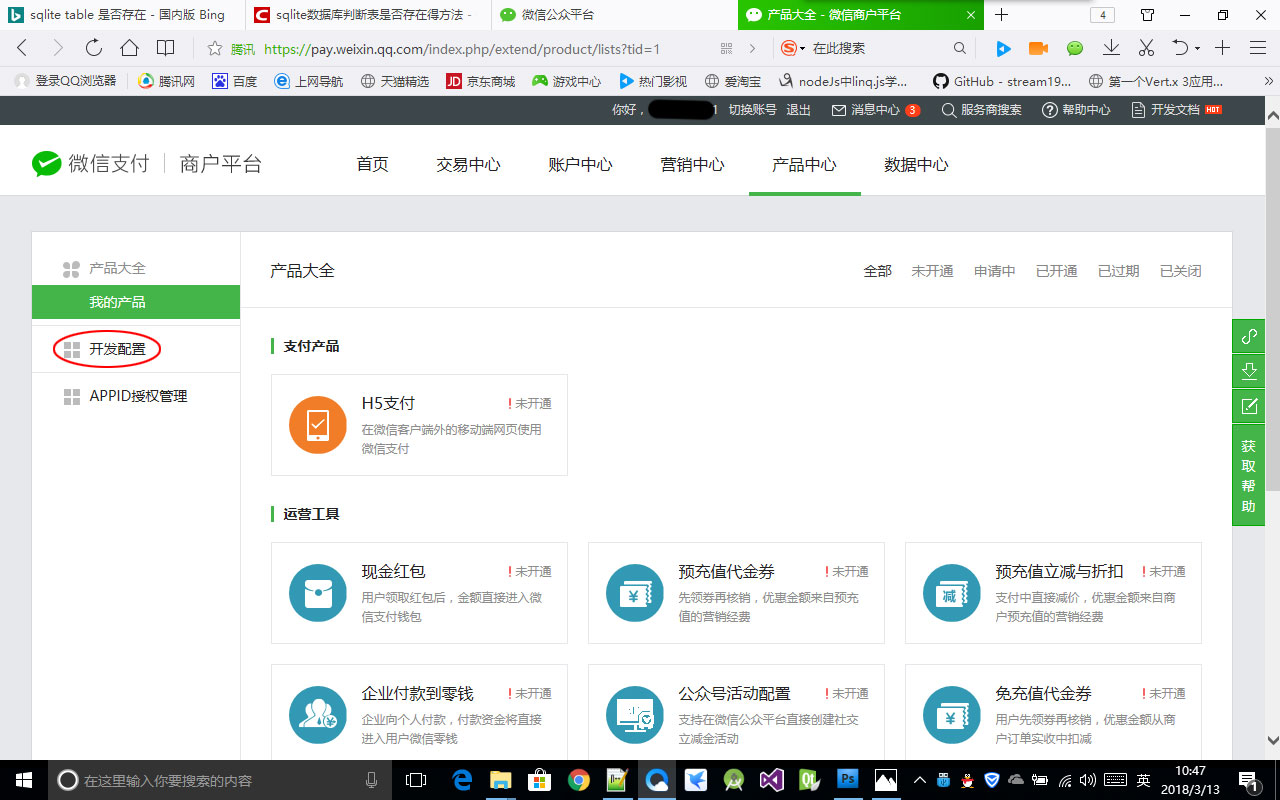Click the magnifier in the browser search box
This screenshot has height=800, width=1280.
click(960, 48)
